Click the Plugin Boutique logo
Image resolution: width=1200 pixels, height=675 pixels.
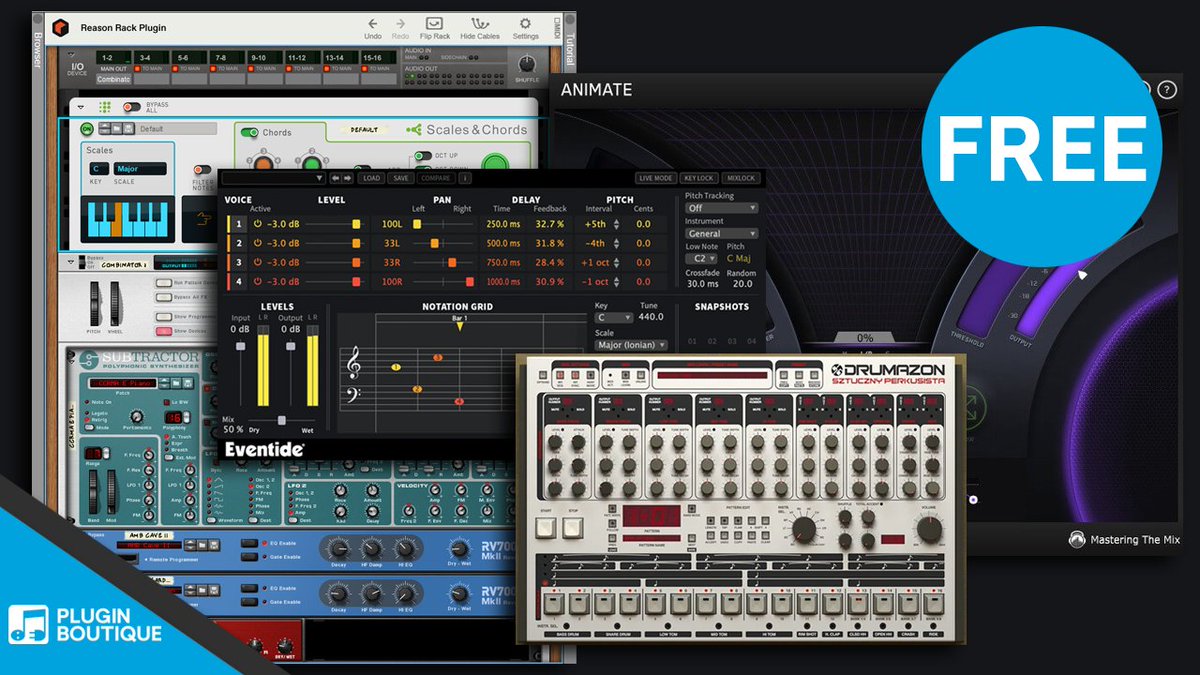(85, 623)
